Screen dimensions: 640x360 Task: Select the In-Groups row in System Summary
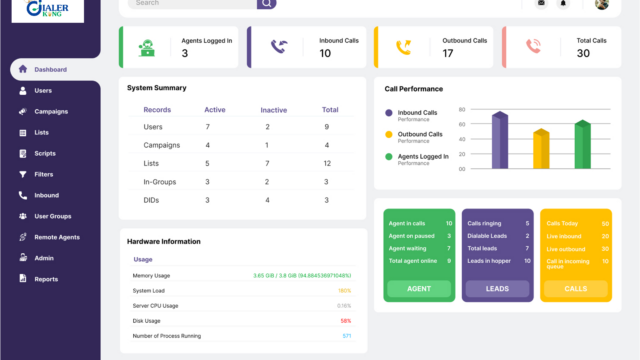click(242, 182)
